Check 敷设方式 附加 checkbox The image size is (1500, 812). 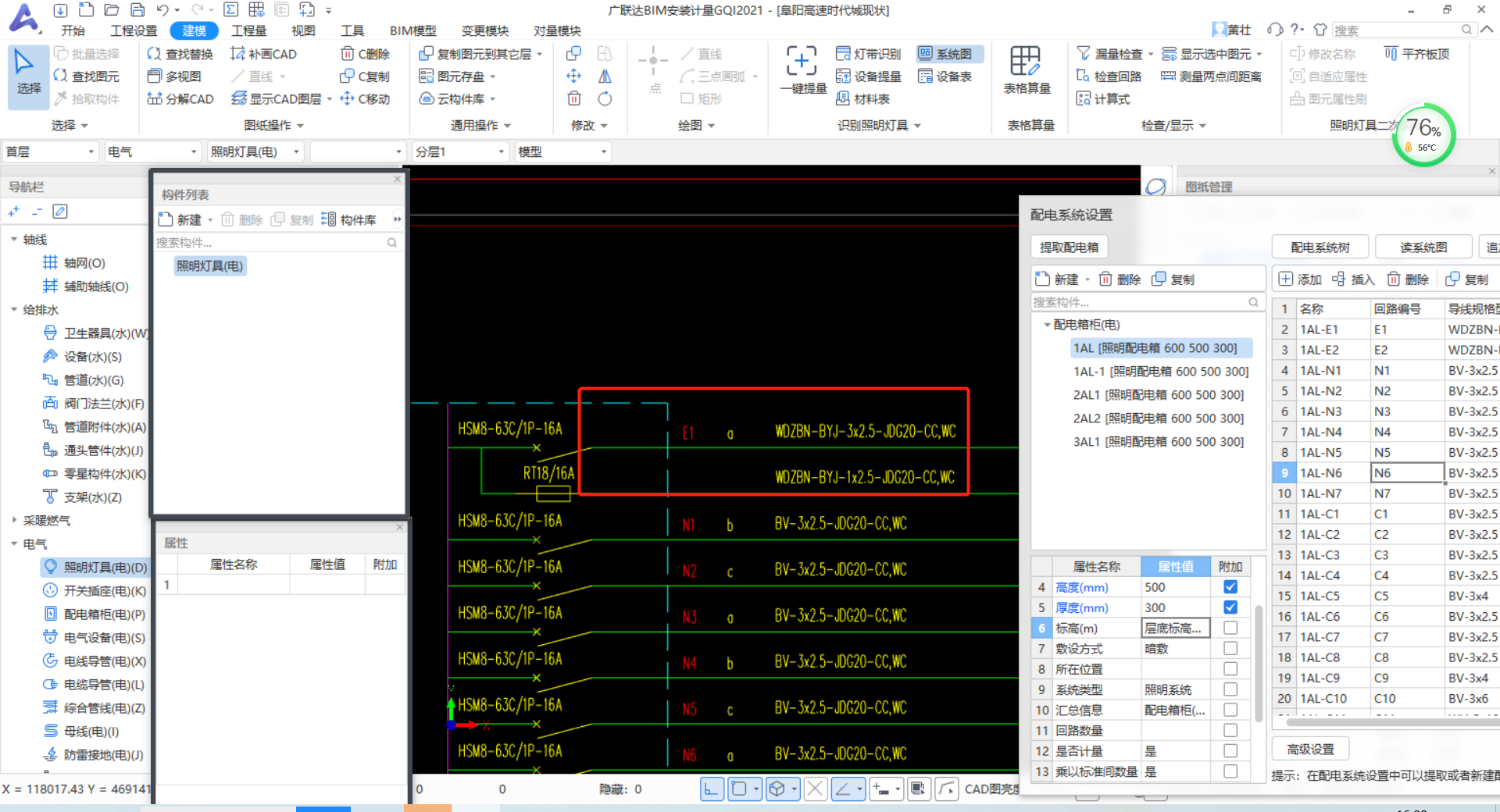click(x=1230, y=648)
